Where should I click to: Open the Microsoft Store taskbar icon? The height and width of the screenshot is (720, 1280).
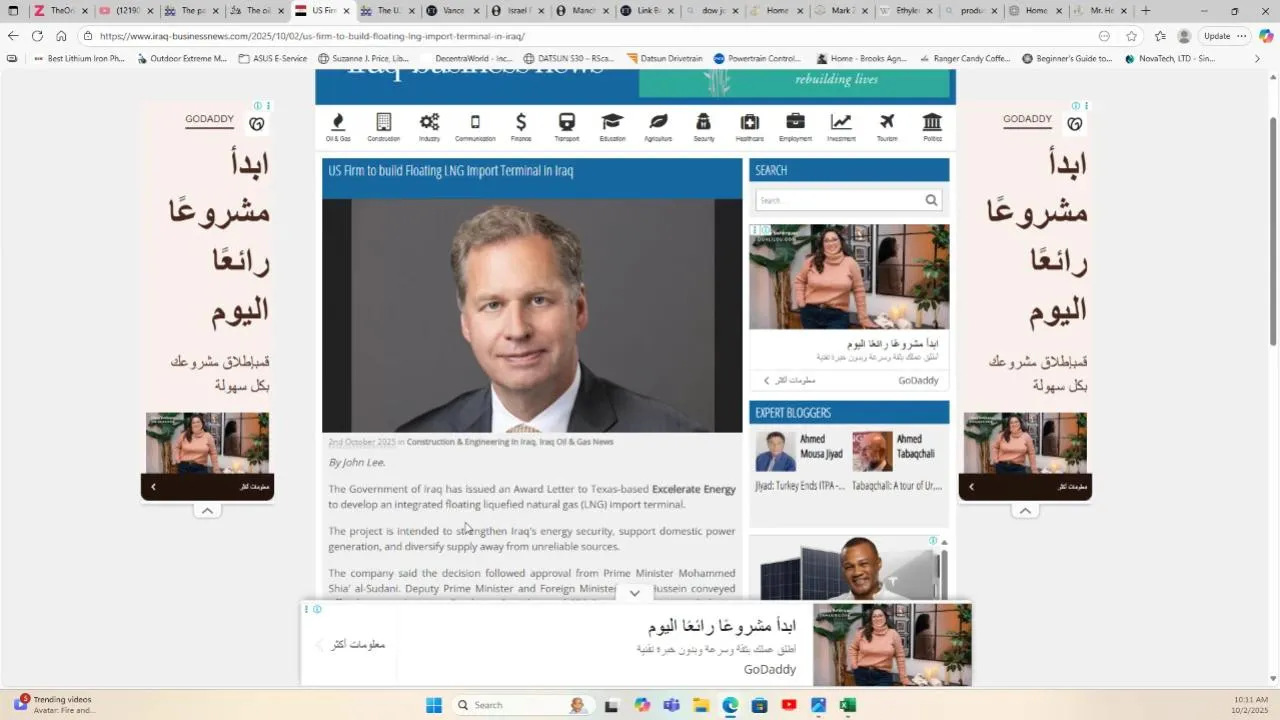[x=759, y=705]
